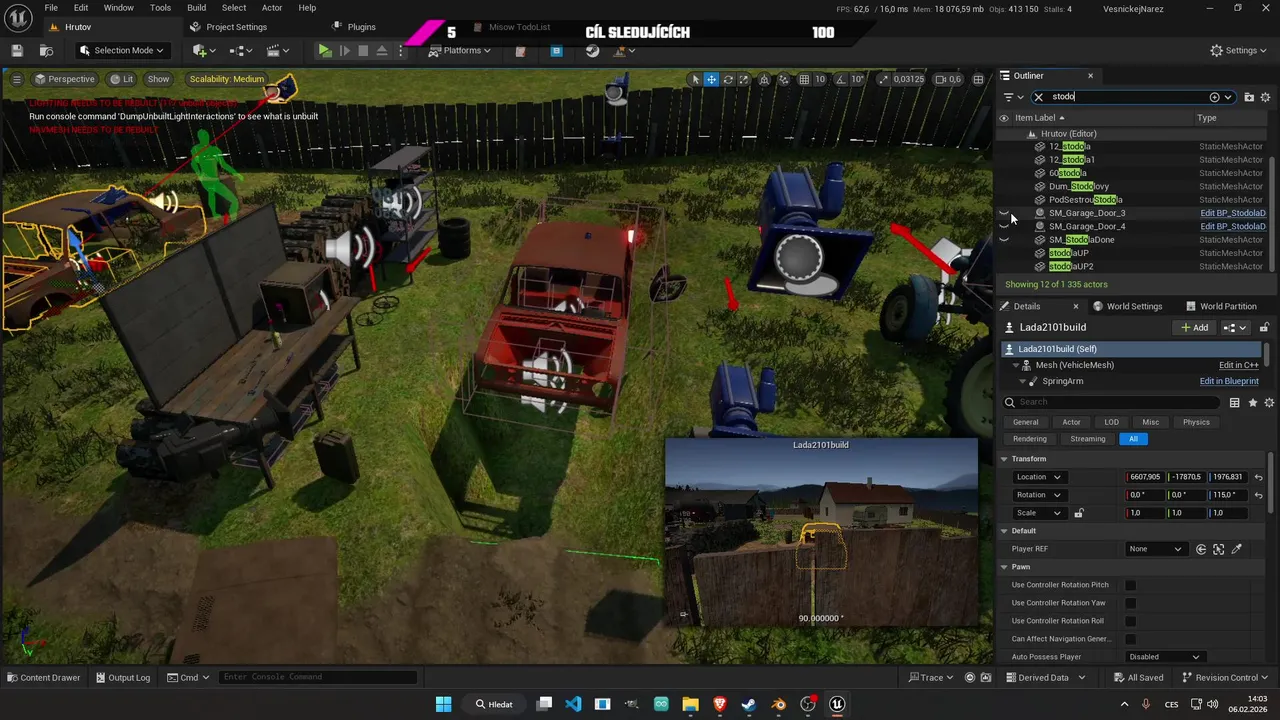Clear the Outliner search with X icon
Screen dimensions: 1280x720
[1038, 97]
